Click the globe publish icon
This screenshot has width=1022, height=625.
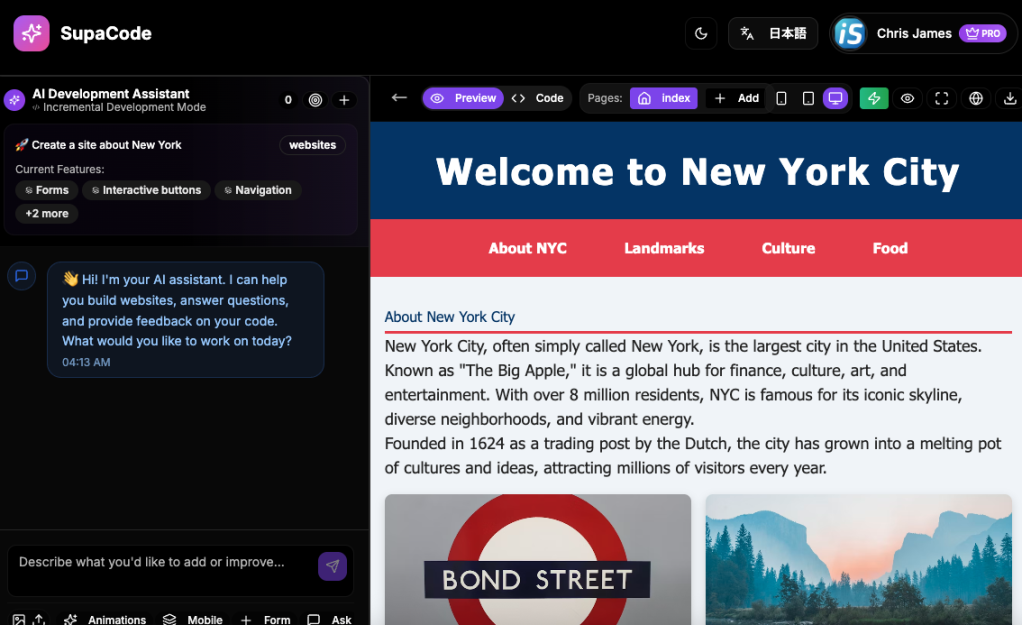click(x=976, y=98)
